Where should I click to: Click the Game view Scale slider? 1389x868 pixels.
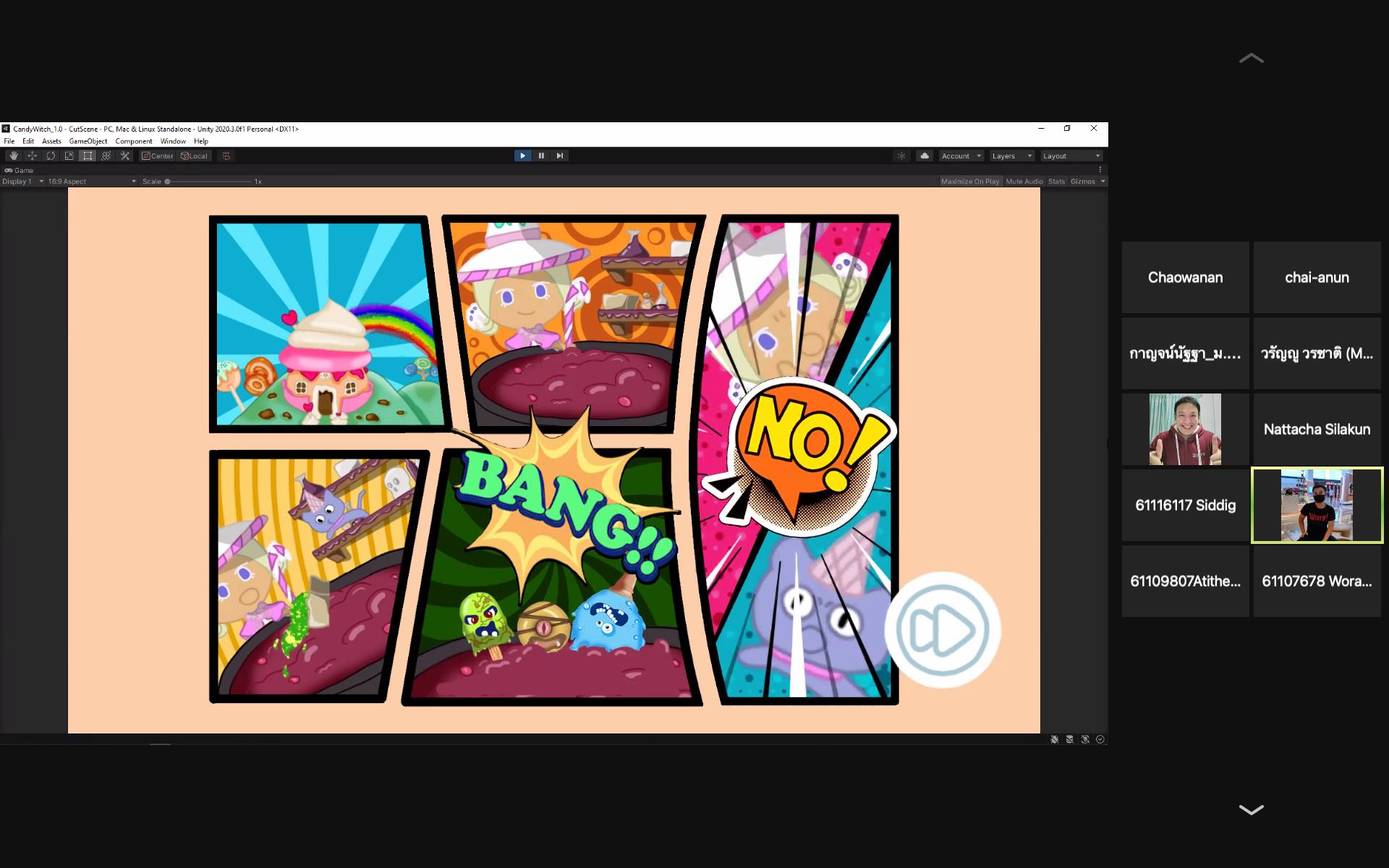[x=208, y=182]
